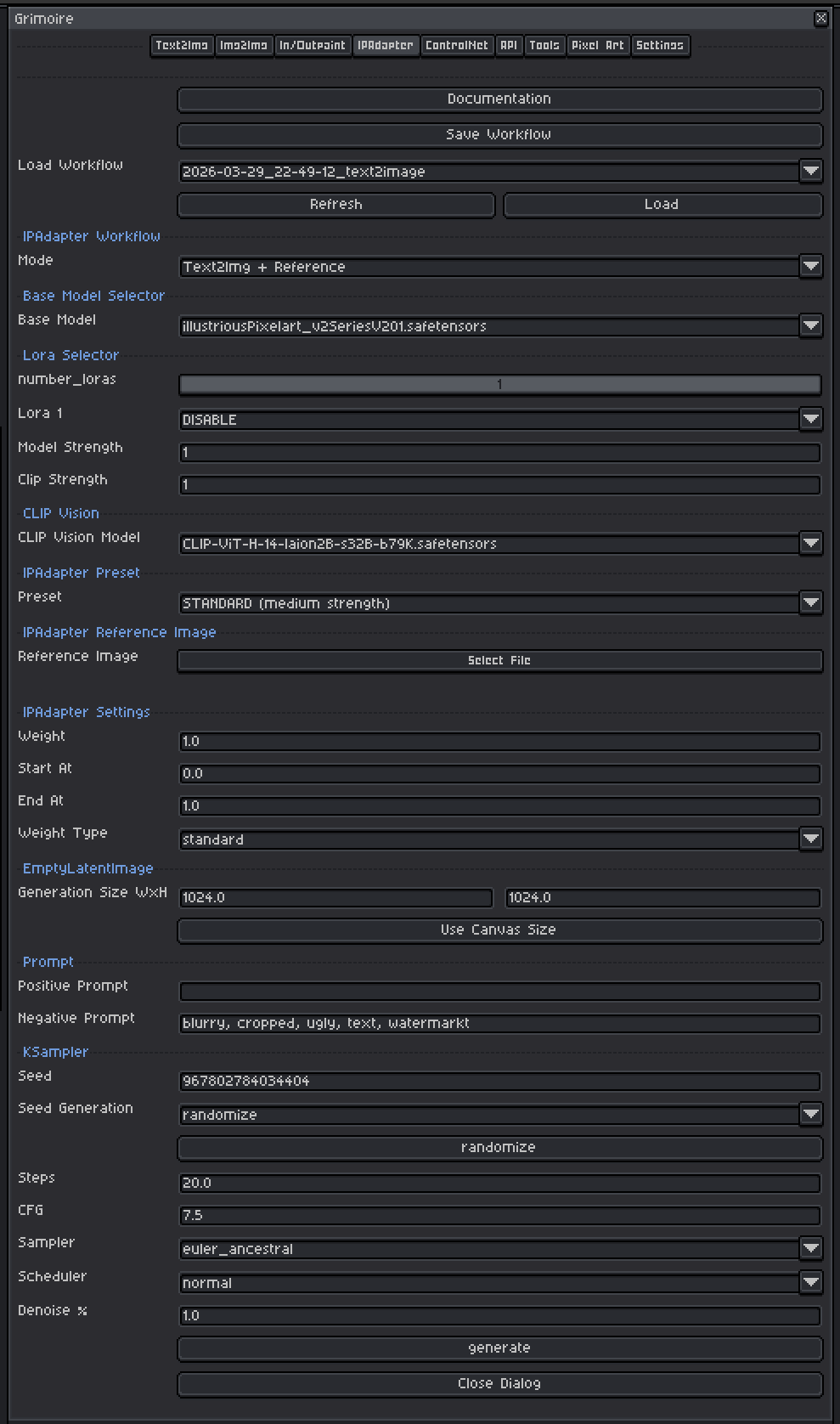This screenshot has width=840, height=1424.
Task: Click the Denoise % field
Action: pos(499,1316)
